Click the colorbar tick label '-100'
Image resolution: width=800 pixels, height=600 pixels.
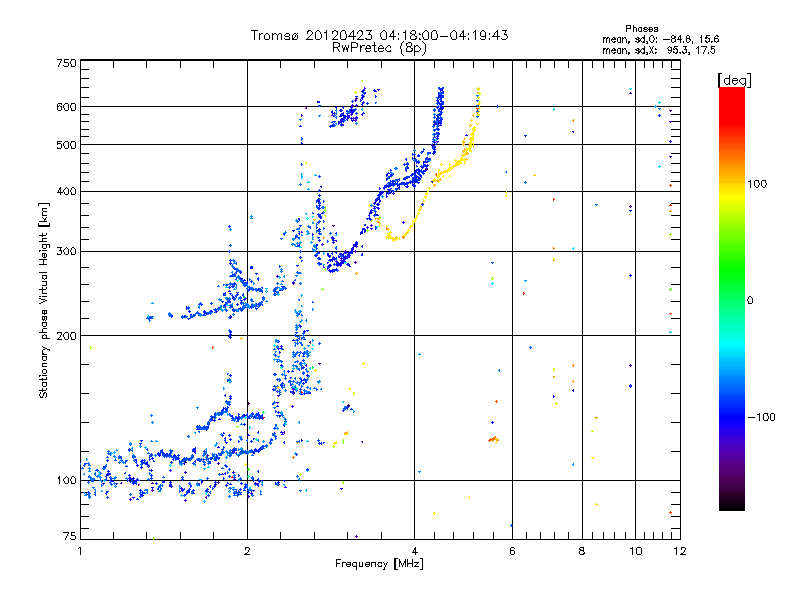(x=762, y=417)
